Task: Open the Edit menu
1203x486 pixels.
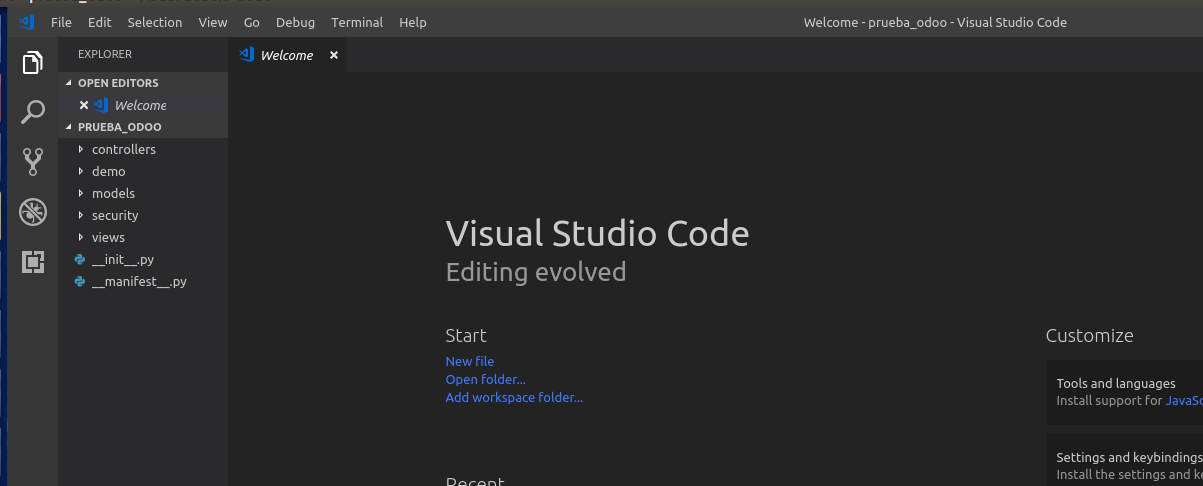Action: tap(99, 22)
